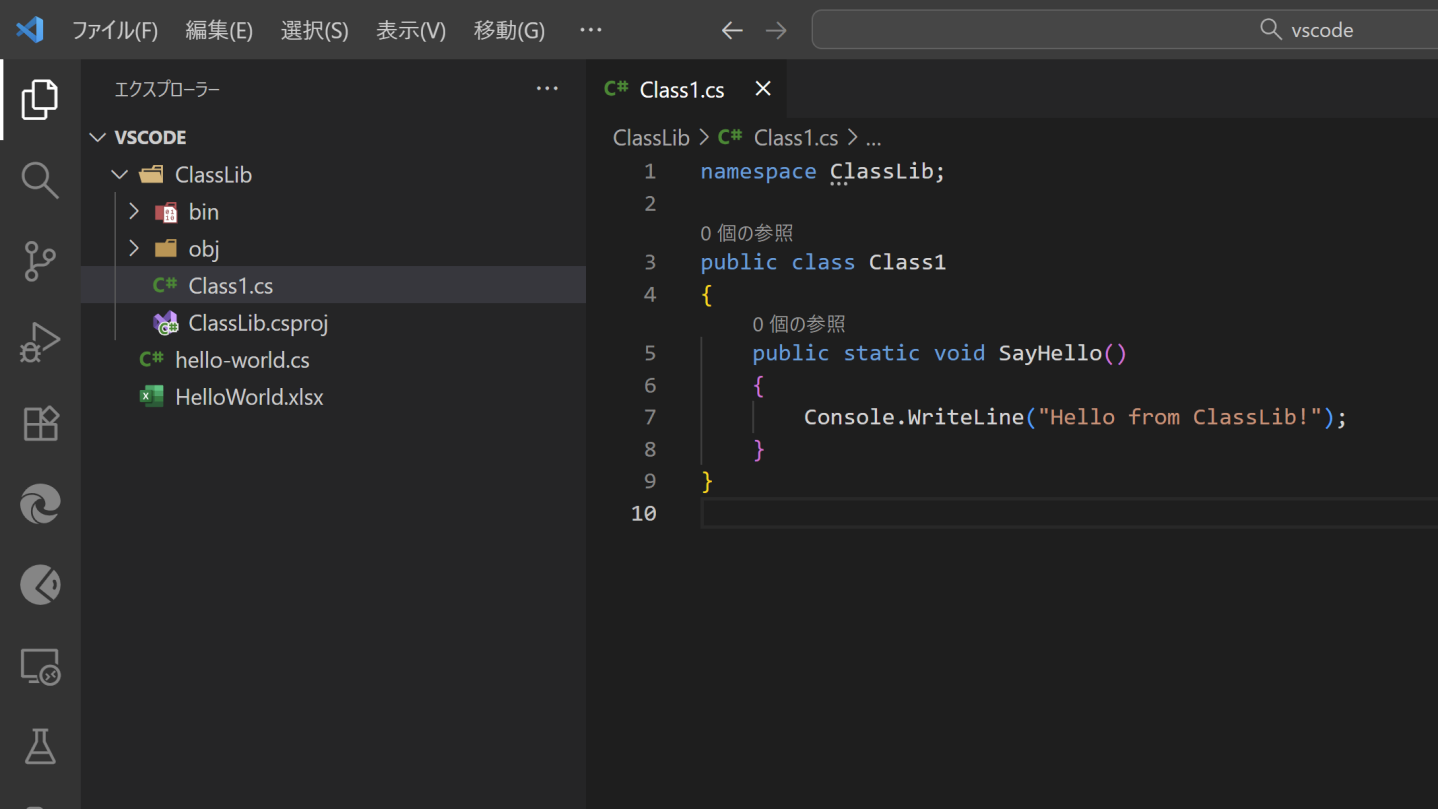The image size is (1438, 809).
Task: Close the Class1.cs editor tab
Action: (763, 89)
